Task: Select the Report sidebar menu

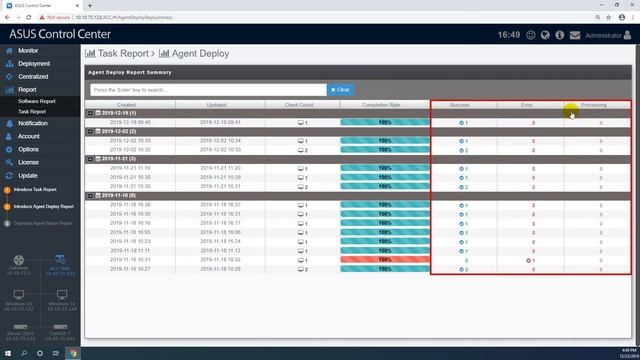Action: (x=27, y=90)
